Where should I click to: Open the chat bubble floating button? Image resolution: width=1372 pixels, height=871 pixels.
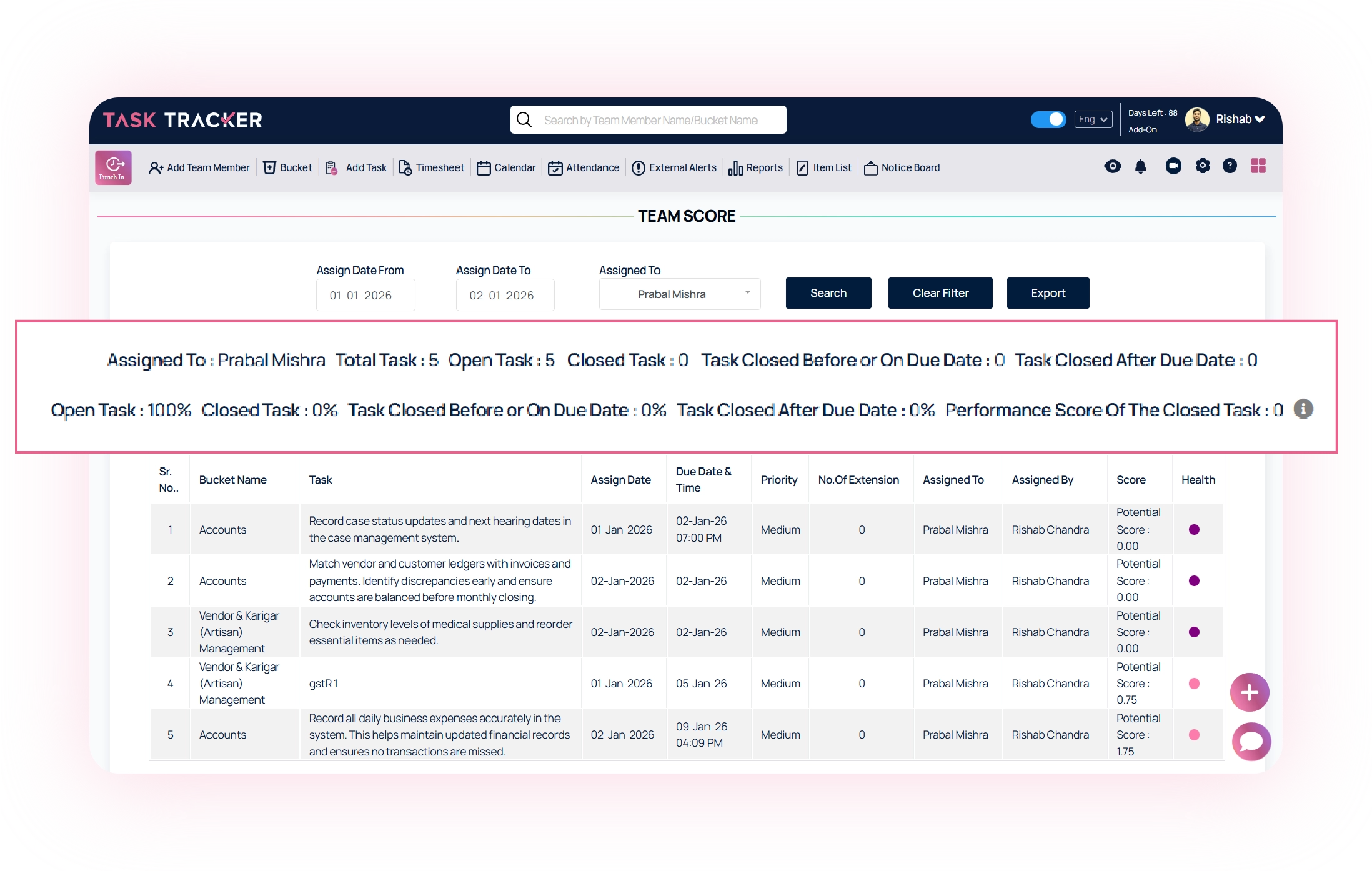[1250, 742]
